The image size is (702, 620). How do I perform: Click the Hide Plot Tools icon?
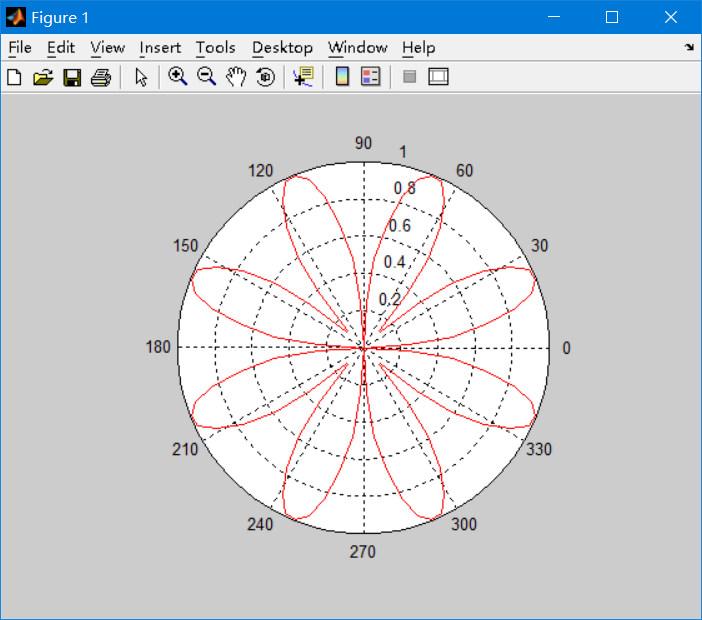(409, 77)
